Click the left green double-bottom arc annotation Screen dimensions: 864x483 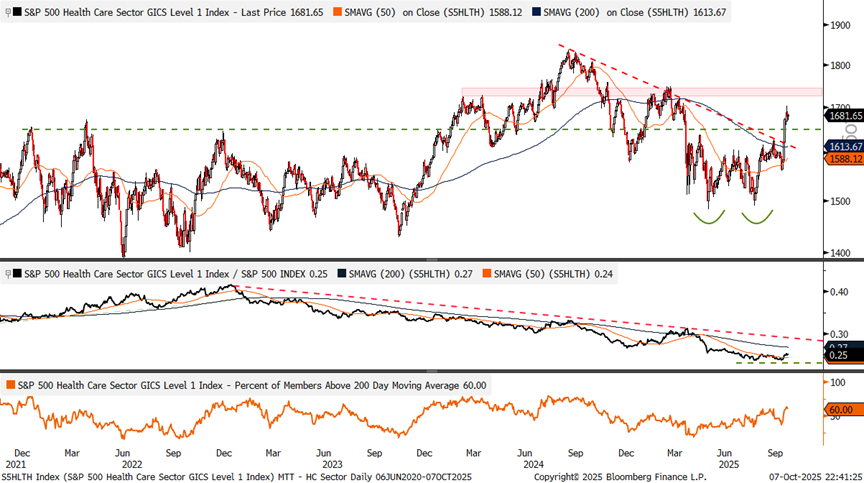[x=709, y=218]
